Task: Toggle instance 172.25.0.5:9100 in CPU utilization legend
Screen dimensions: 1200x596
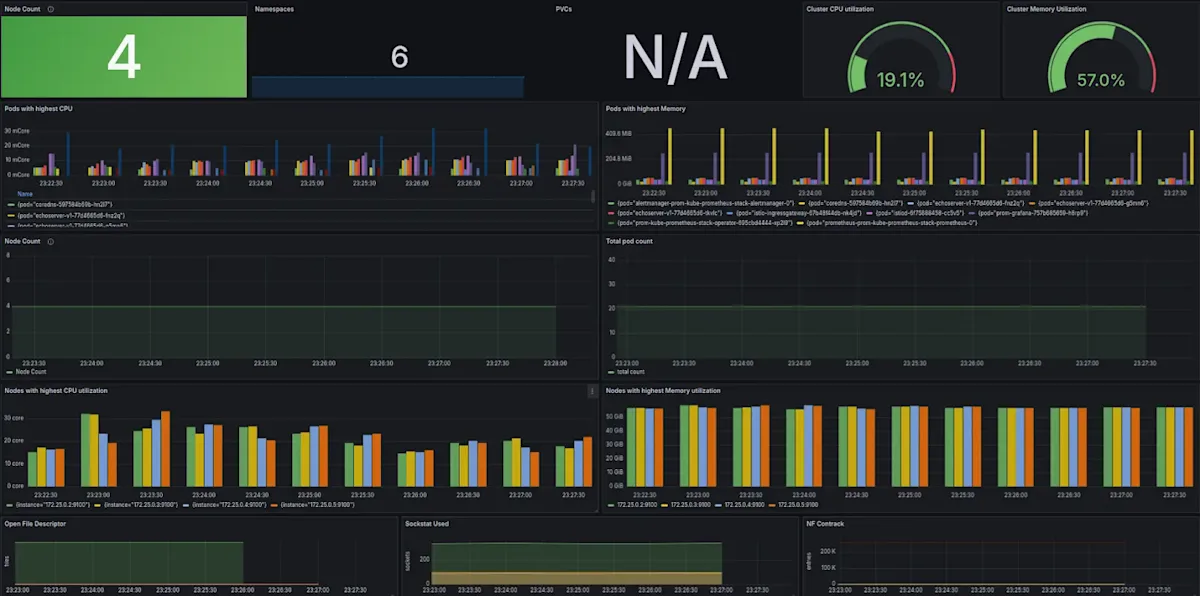Action: (x=314, y=504)
